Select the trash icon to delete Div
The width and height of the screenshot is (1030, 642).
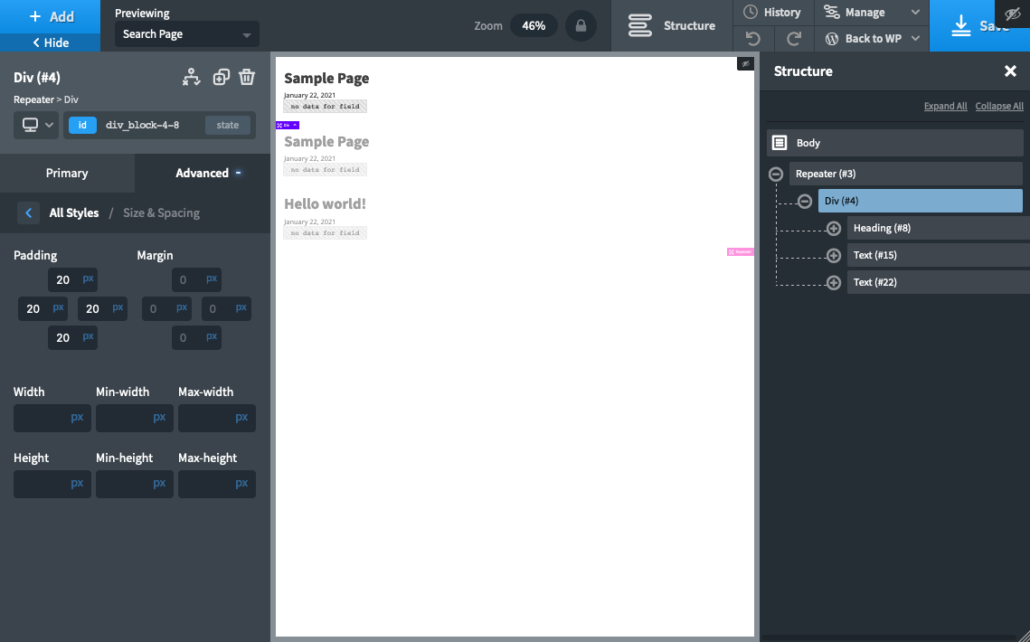pyautogui.click(x=247, y=76)
